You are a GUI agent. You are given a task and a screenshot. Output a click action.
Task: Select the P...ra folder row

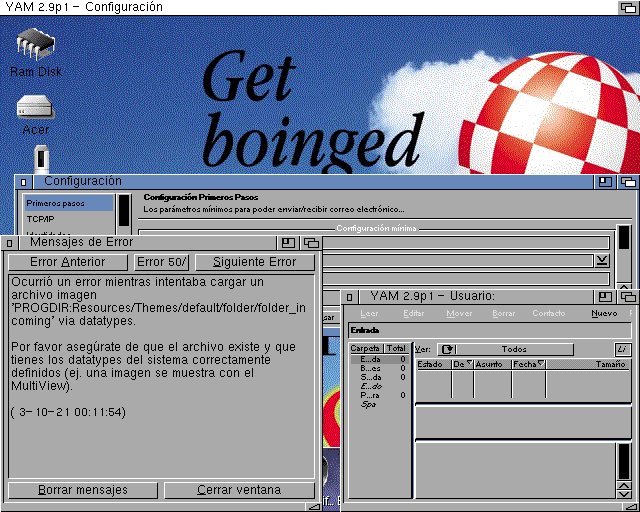[380, 396]
